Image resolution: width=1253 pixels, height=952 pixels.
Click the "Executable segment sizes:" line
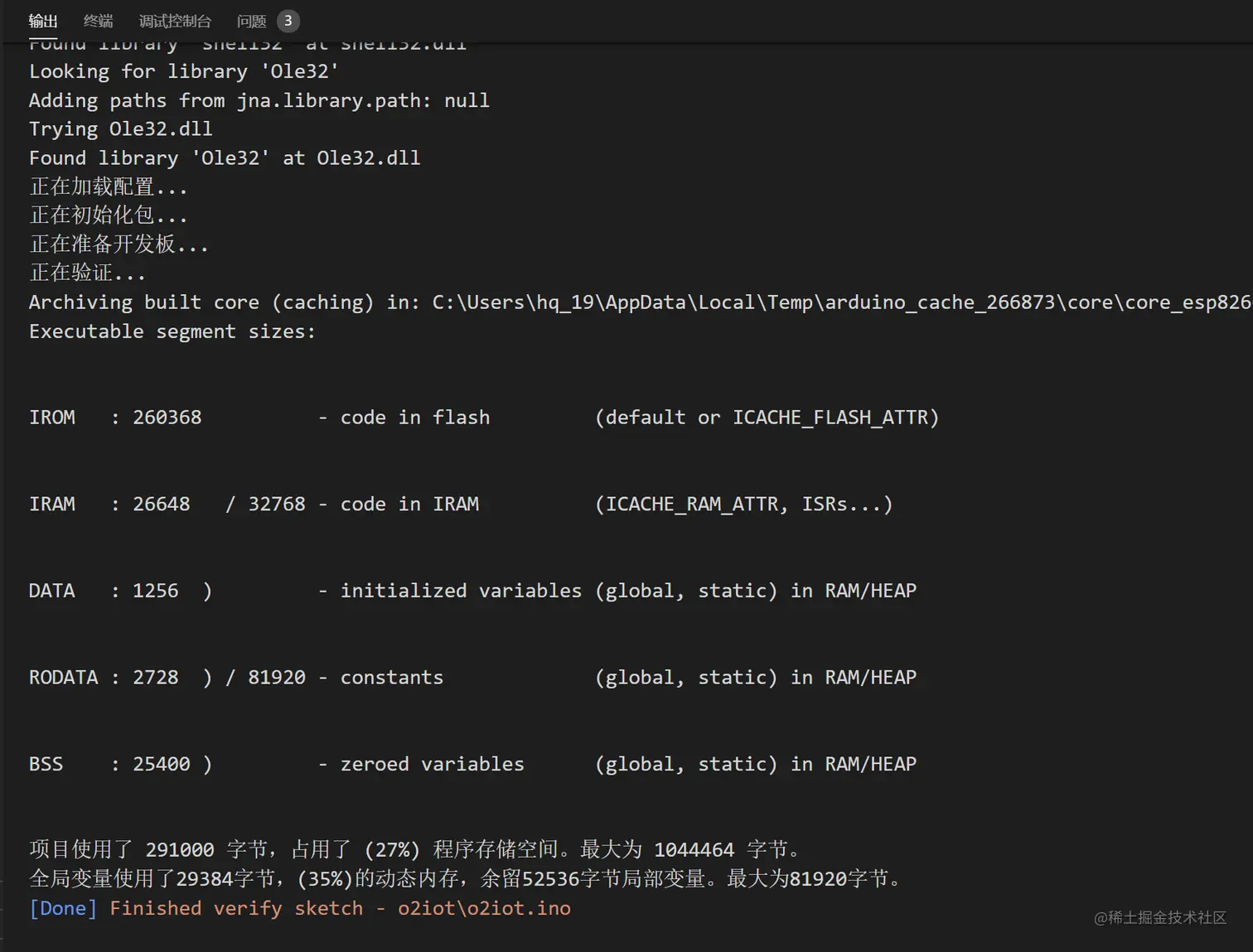pos(172,331)
